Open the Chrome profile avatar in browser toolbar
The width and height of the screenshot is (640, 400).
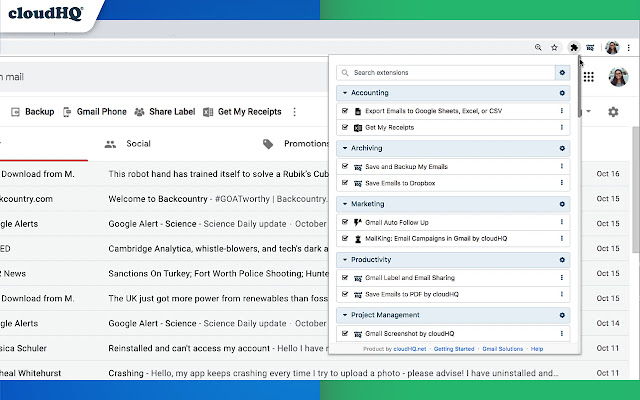tap(612, 48)
